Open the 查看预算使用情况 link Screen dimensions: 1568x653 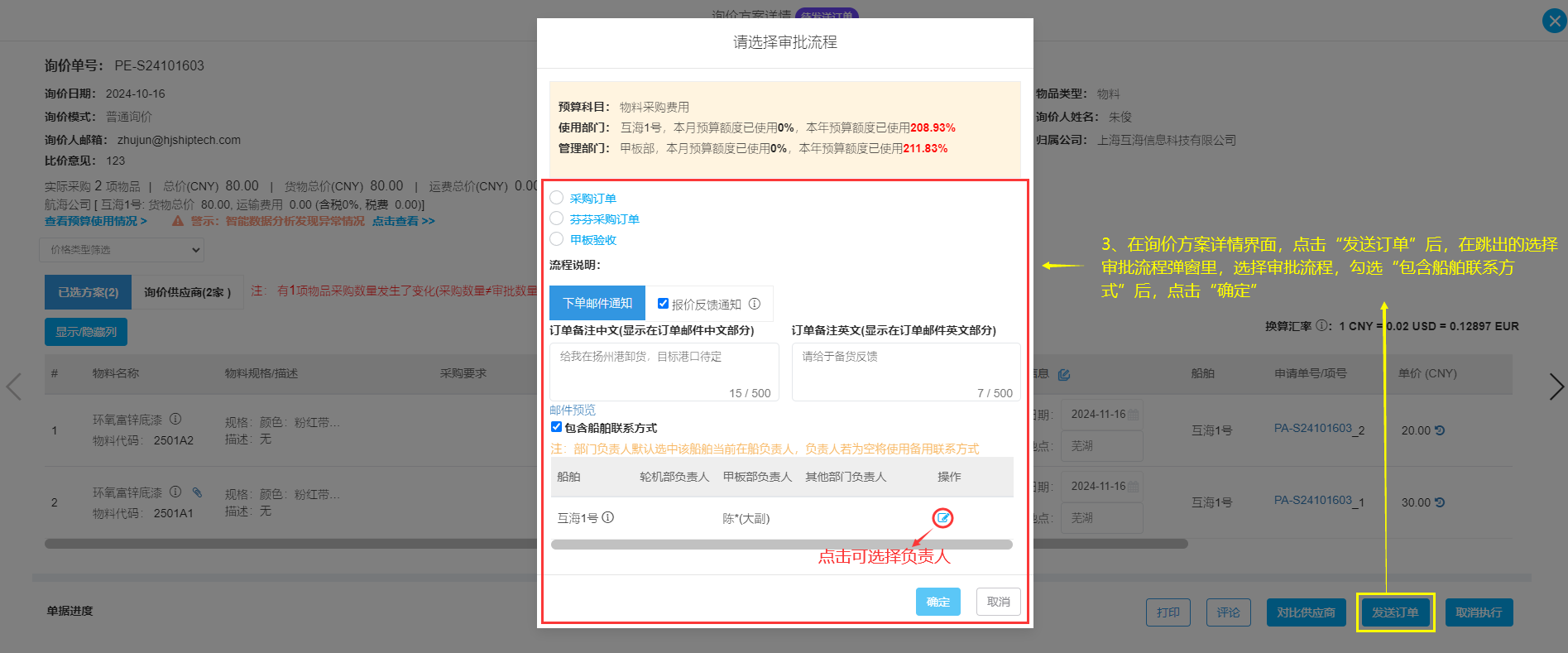pos(96,221)
